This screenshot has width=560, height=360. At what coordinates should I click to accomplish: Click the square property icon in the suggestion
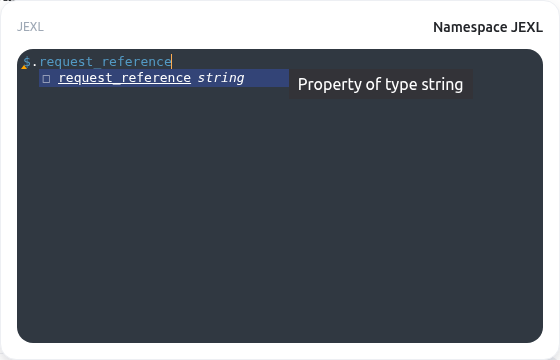tap(46, 79)
